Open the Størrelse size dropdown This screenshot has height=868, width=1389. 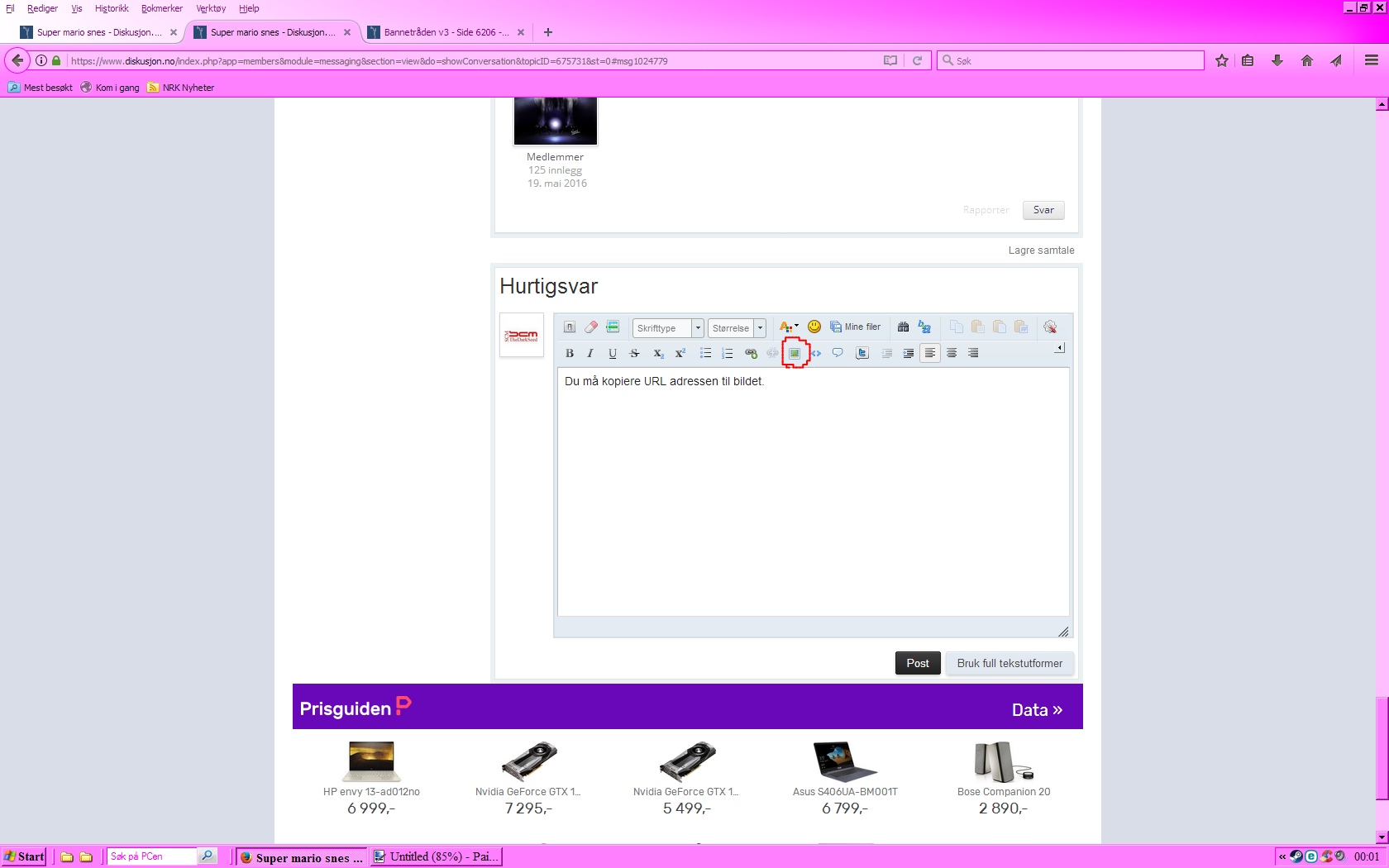pos(737,328)
